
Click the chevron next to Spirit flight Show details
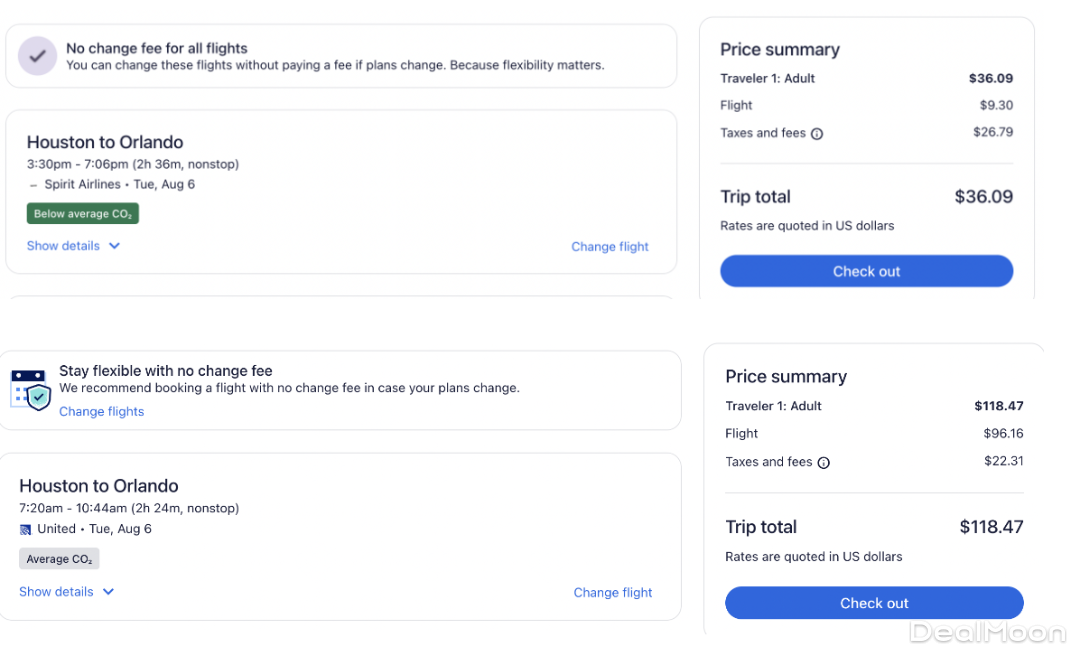[x=114, y=246]
